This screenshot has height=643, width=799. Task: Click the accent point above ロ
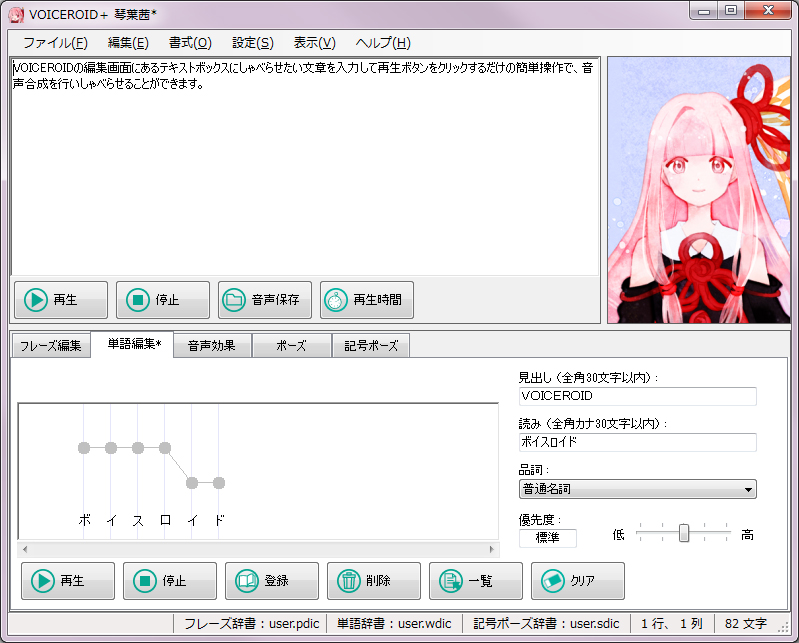pyautogui.click(x=165, y=448)
